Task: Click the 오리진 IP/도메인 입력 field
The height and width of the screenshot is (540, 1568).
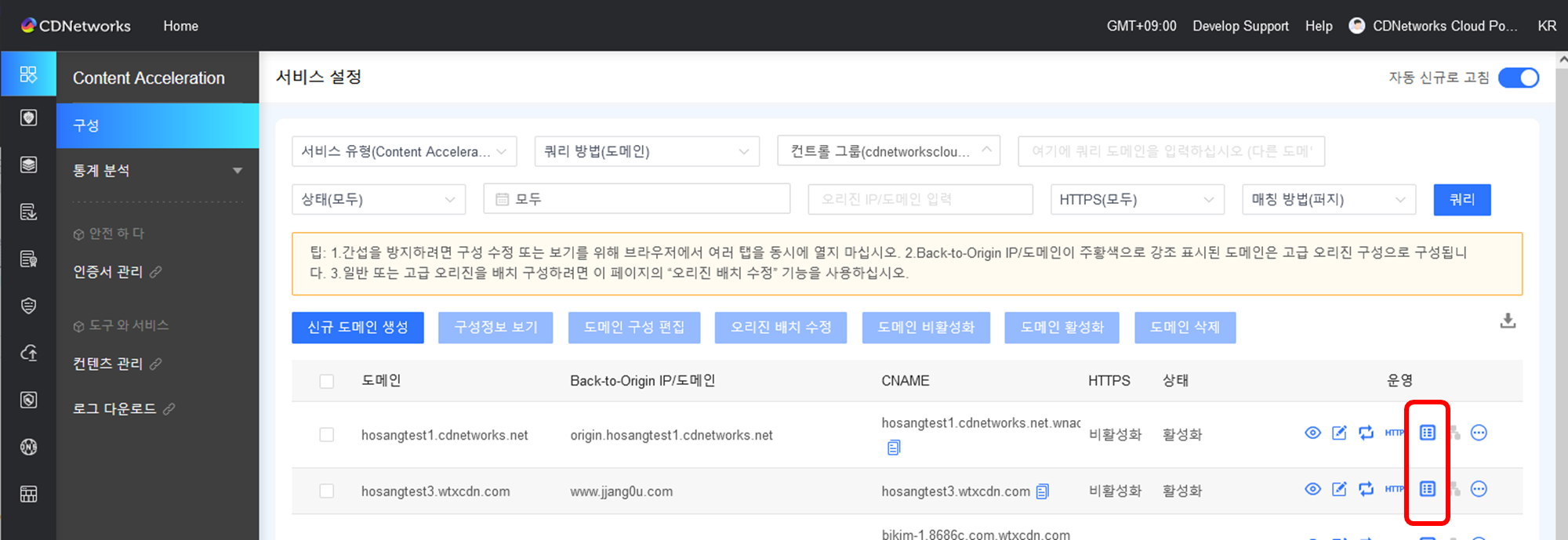Action: [x=920, y=199]
